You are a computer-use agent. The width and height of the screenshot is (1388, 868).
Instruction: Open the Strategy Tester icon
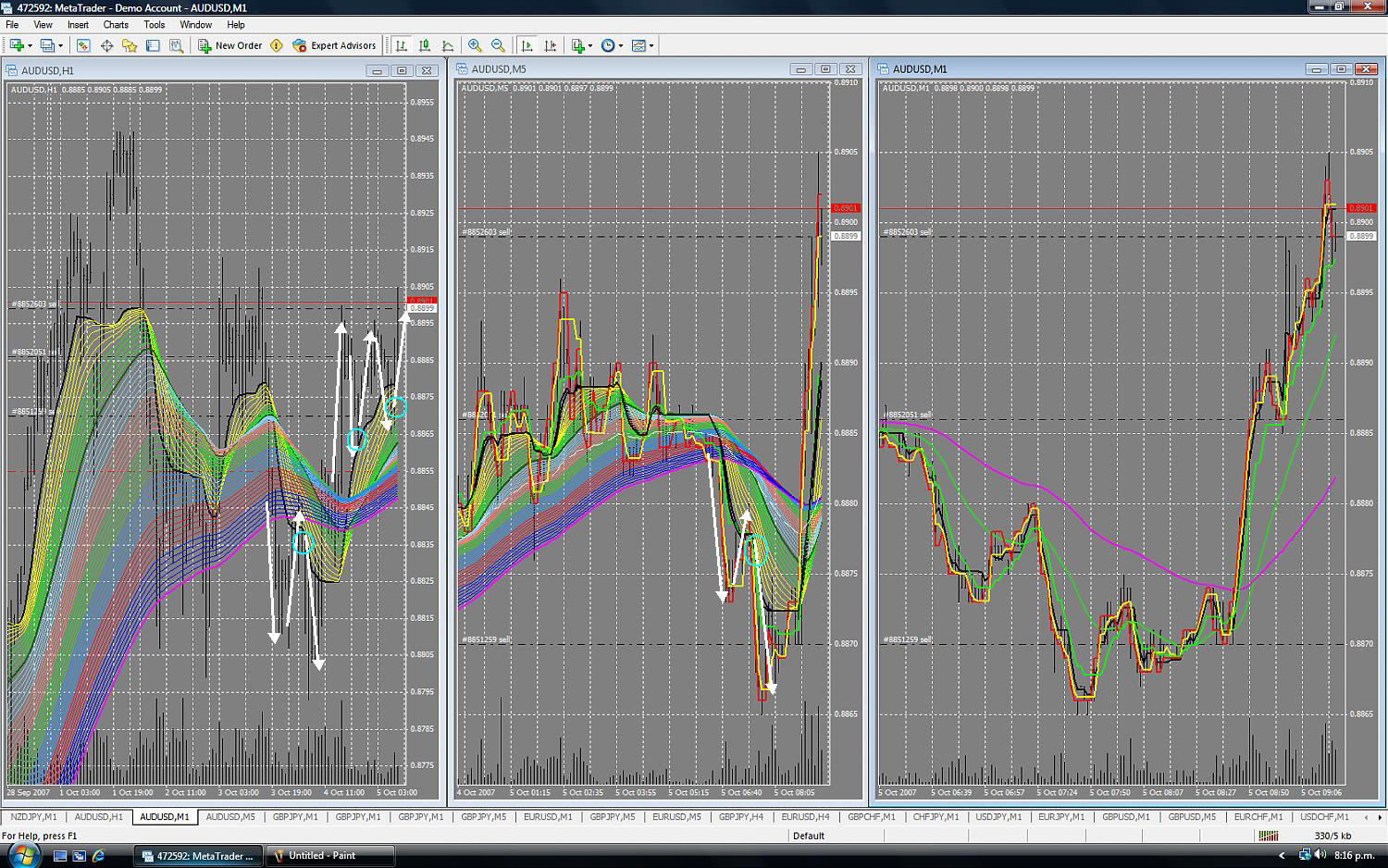point(176,45)
